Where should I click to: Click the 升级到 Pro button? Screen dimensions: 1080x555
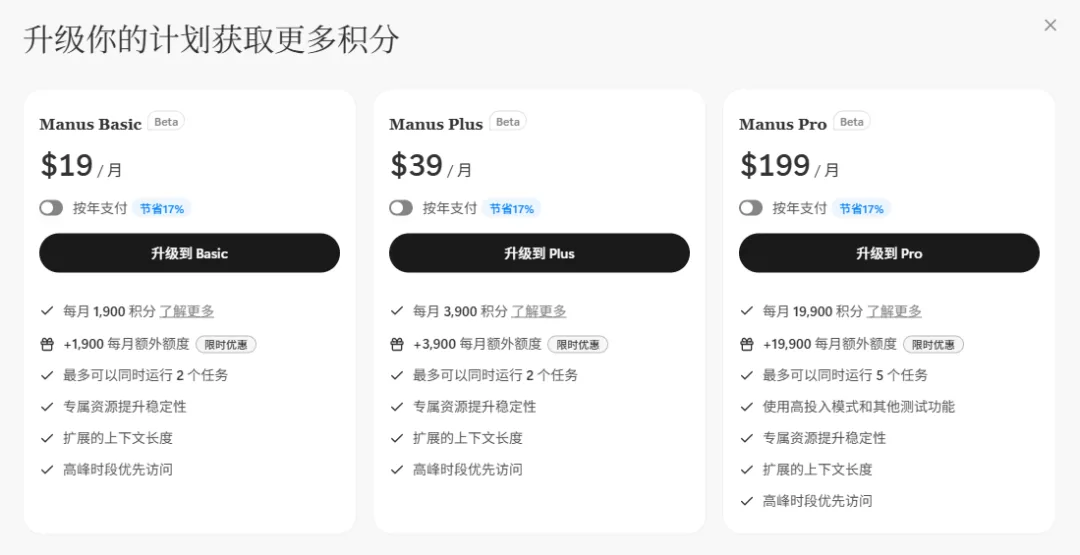[889, 253]
